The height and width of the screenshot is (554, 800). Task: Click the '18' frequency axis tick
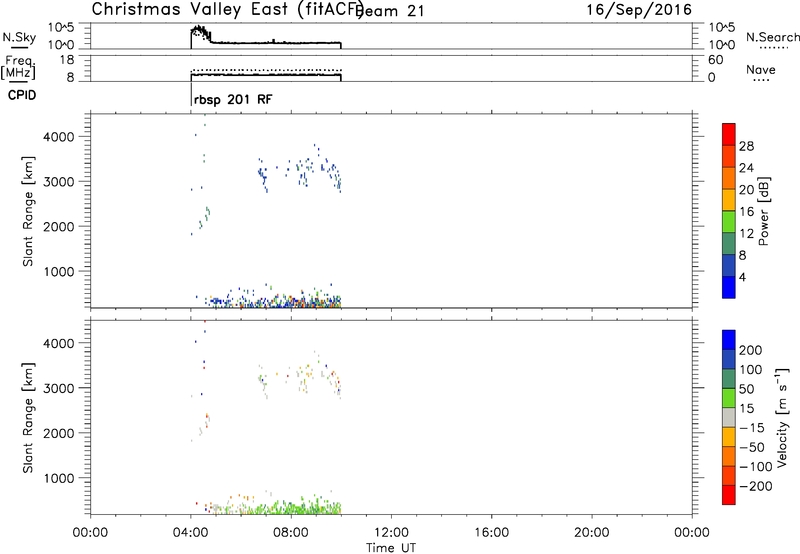[67, 60]
